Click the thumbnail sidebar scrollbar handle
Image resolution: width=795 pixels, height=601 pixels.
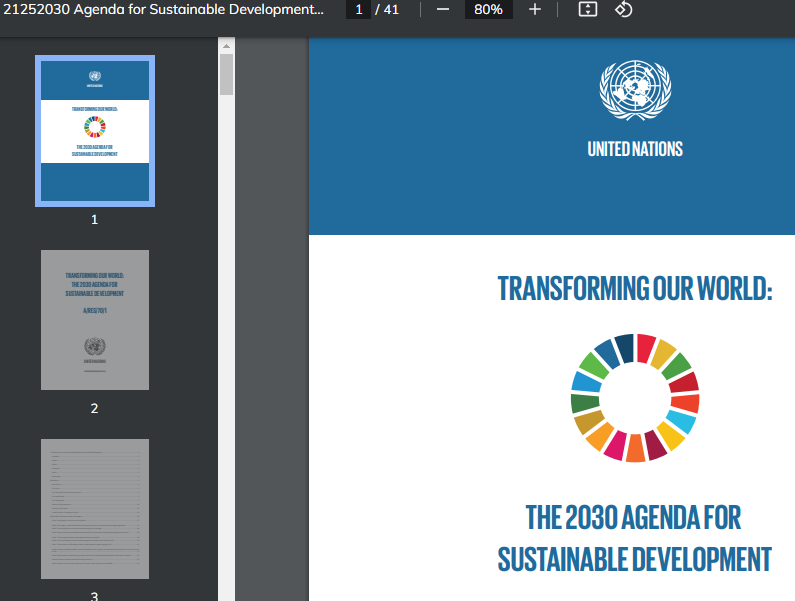pyautogui.click(x=226, y=75)
